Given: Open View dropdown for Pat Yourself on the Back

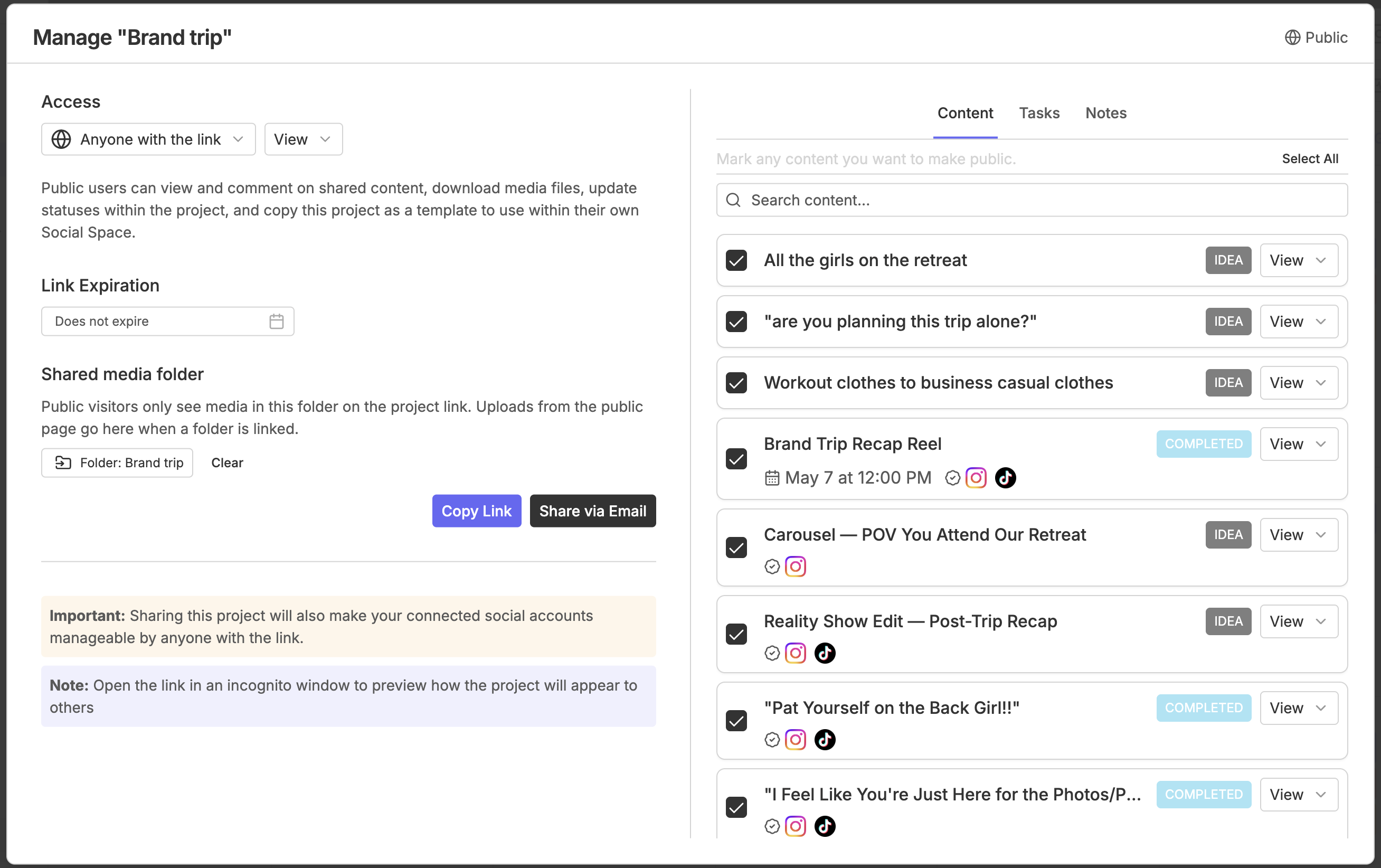Looking at the screenshot, I should click(x=1299, y=709).
